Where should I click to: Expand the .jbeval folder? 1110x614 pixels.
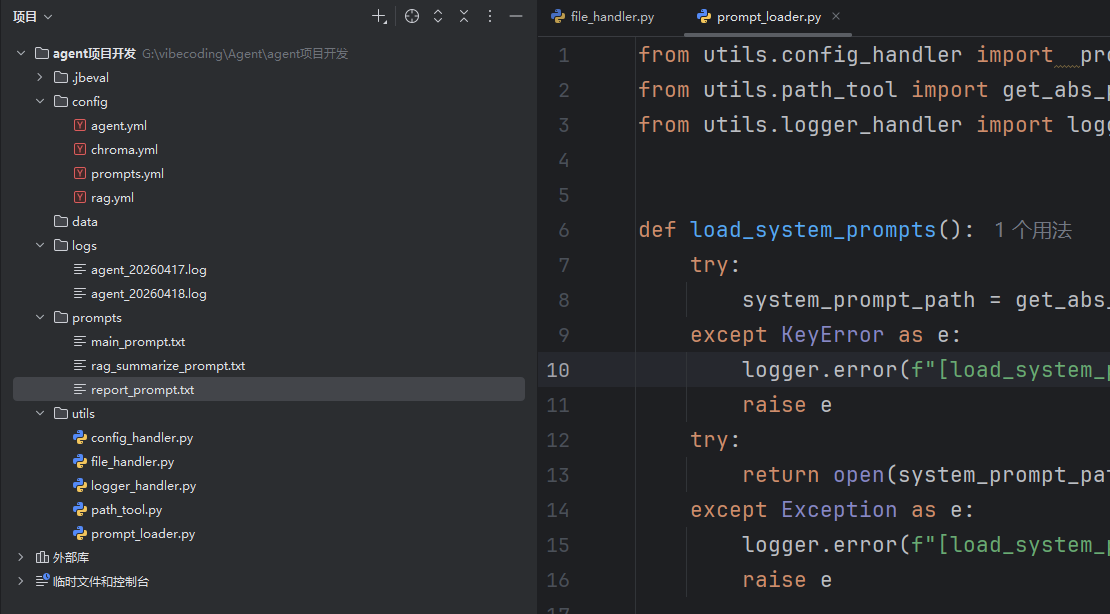point(40,77)
